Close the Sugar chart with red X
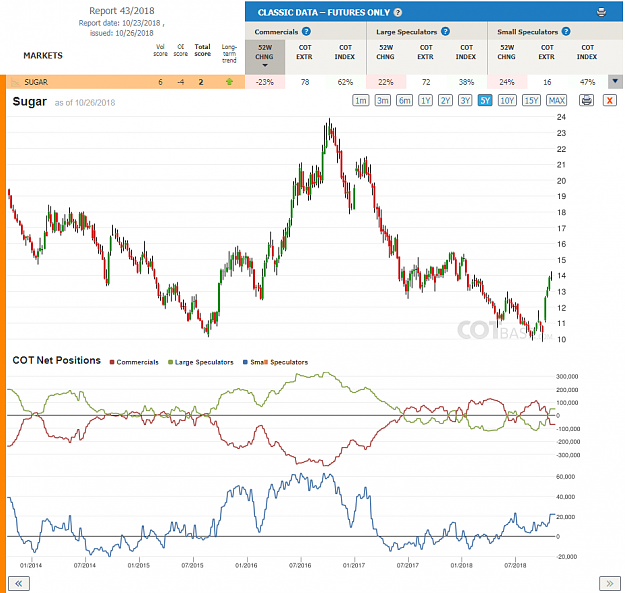The height and width of the screenshot is (593, 625). [x=609, y=100]
